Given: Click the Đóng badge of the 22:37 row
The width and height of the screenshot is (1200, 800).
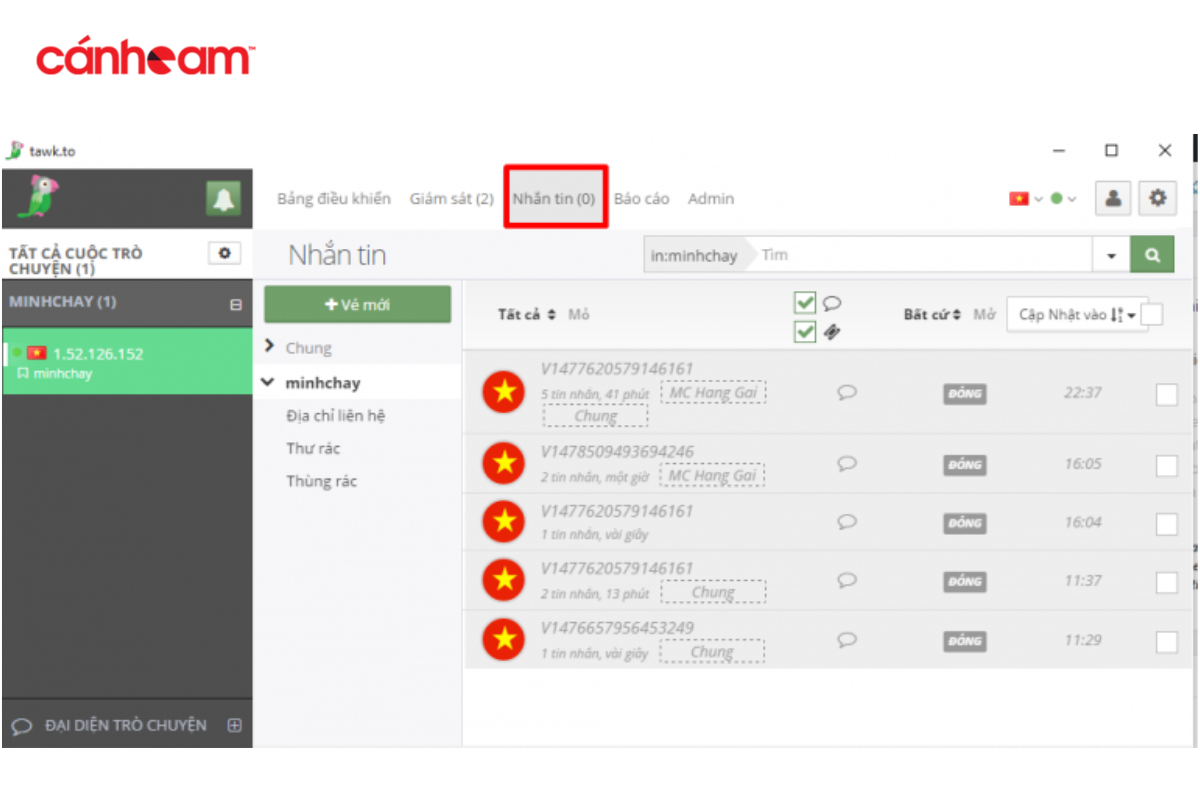Looking at the screenshot, I should [964, 393].
